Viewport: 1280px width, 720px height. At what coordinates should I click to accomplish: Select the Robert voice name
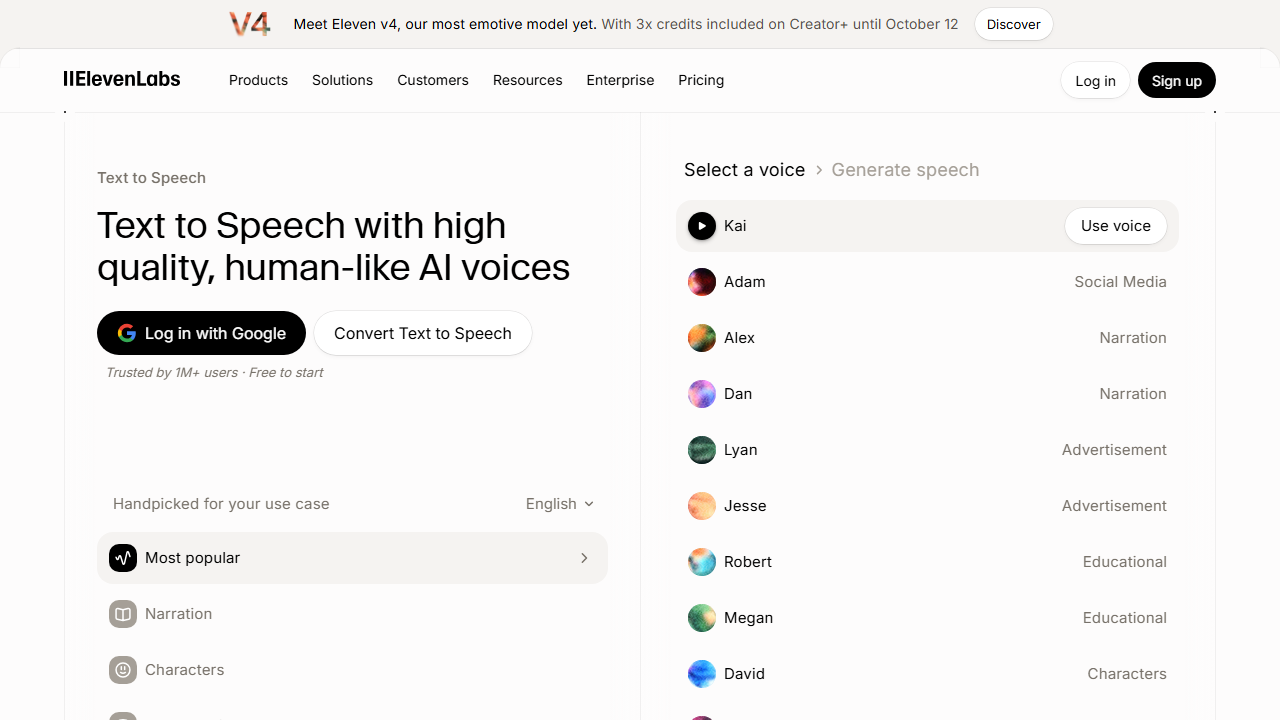click(x=748, y=562)
